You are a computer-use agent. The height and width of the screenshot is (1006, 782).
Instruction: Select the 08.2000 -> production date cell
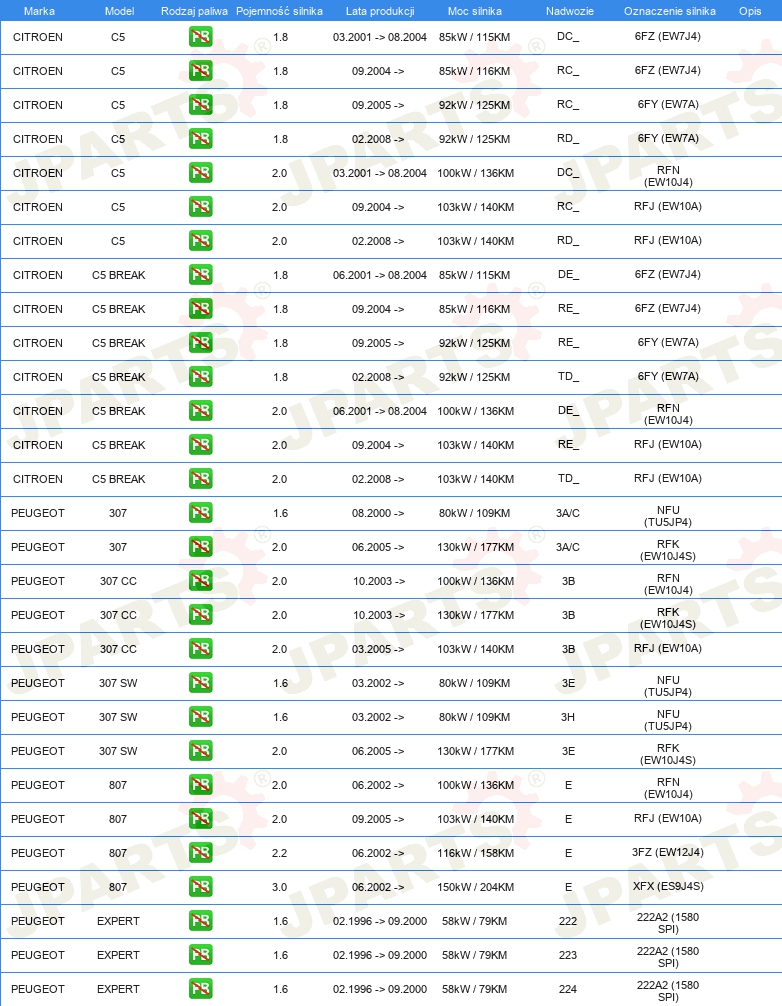(378, 513)
